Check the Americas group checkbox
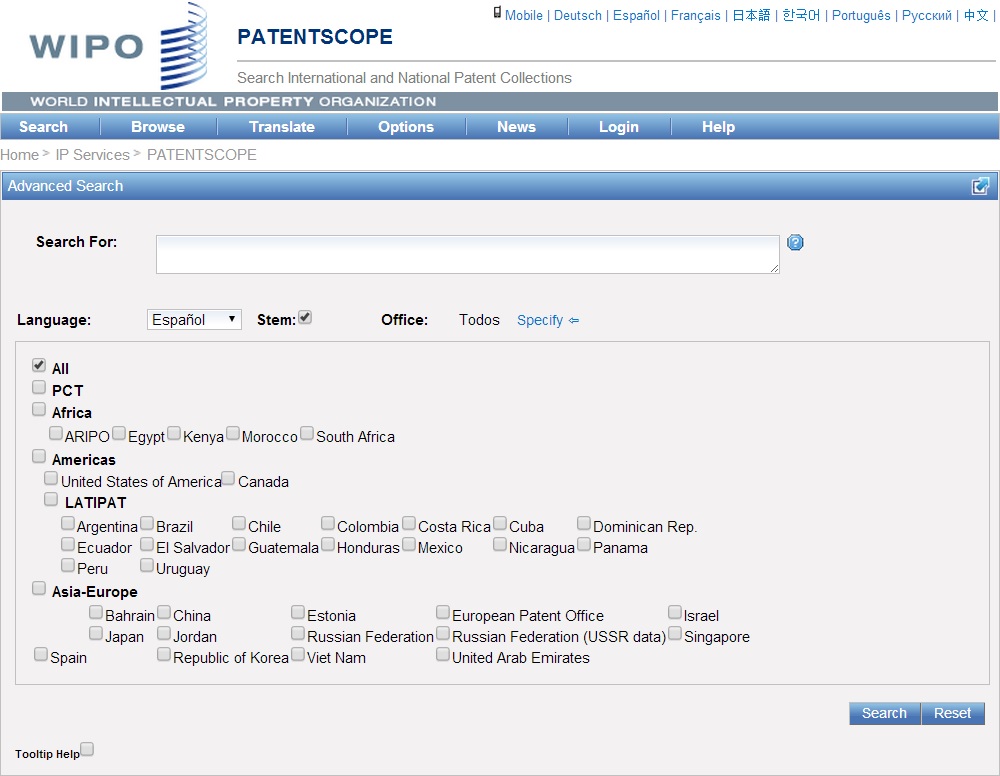This screenshot has height=776, width=1000. point(39,456)
